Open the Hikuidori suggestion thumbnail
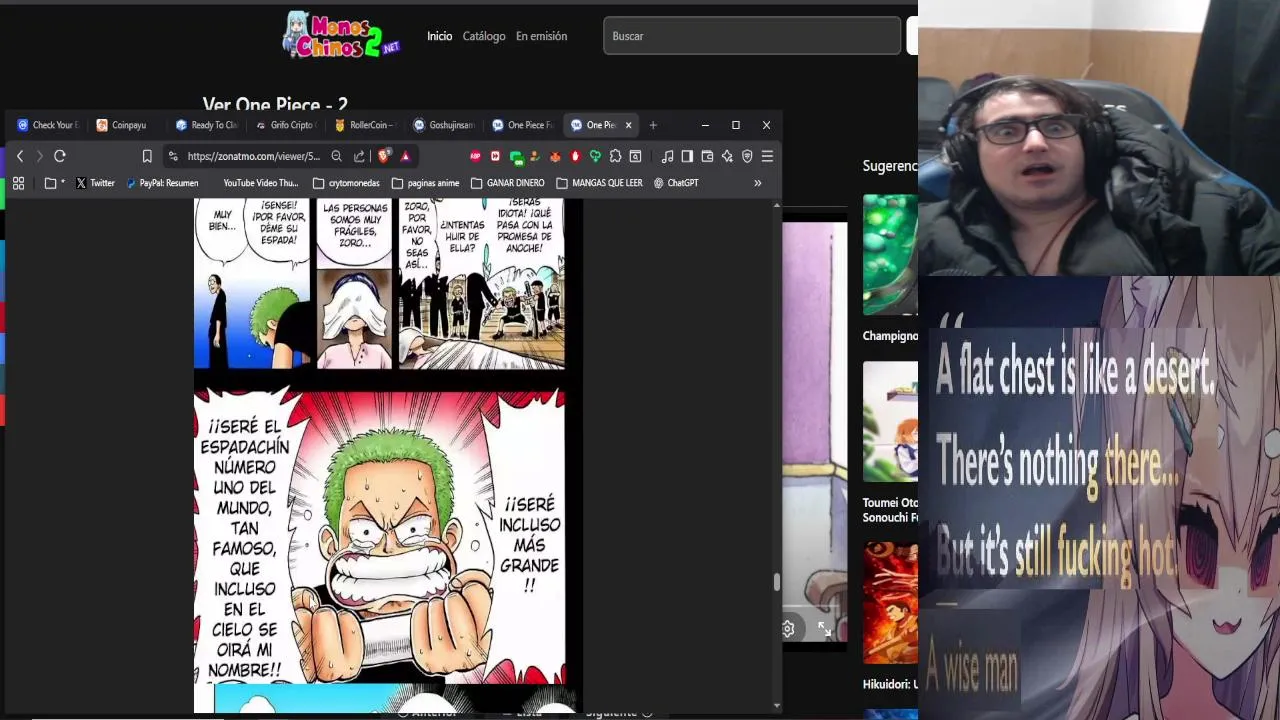 (890, 603)
